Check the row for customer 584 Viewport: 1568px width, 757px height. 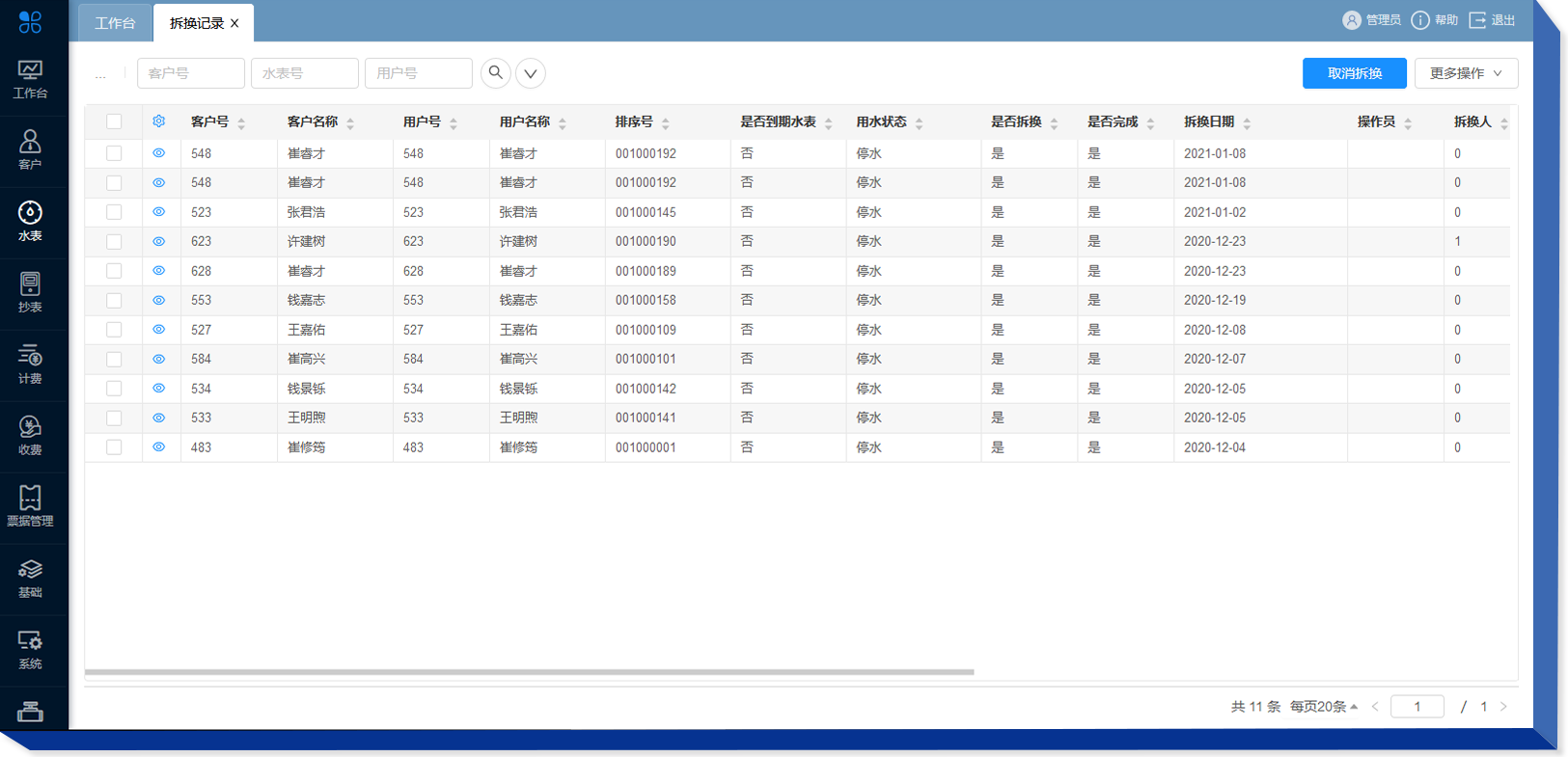[114, 359]
